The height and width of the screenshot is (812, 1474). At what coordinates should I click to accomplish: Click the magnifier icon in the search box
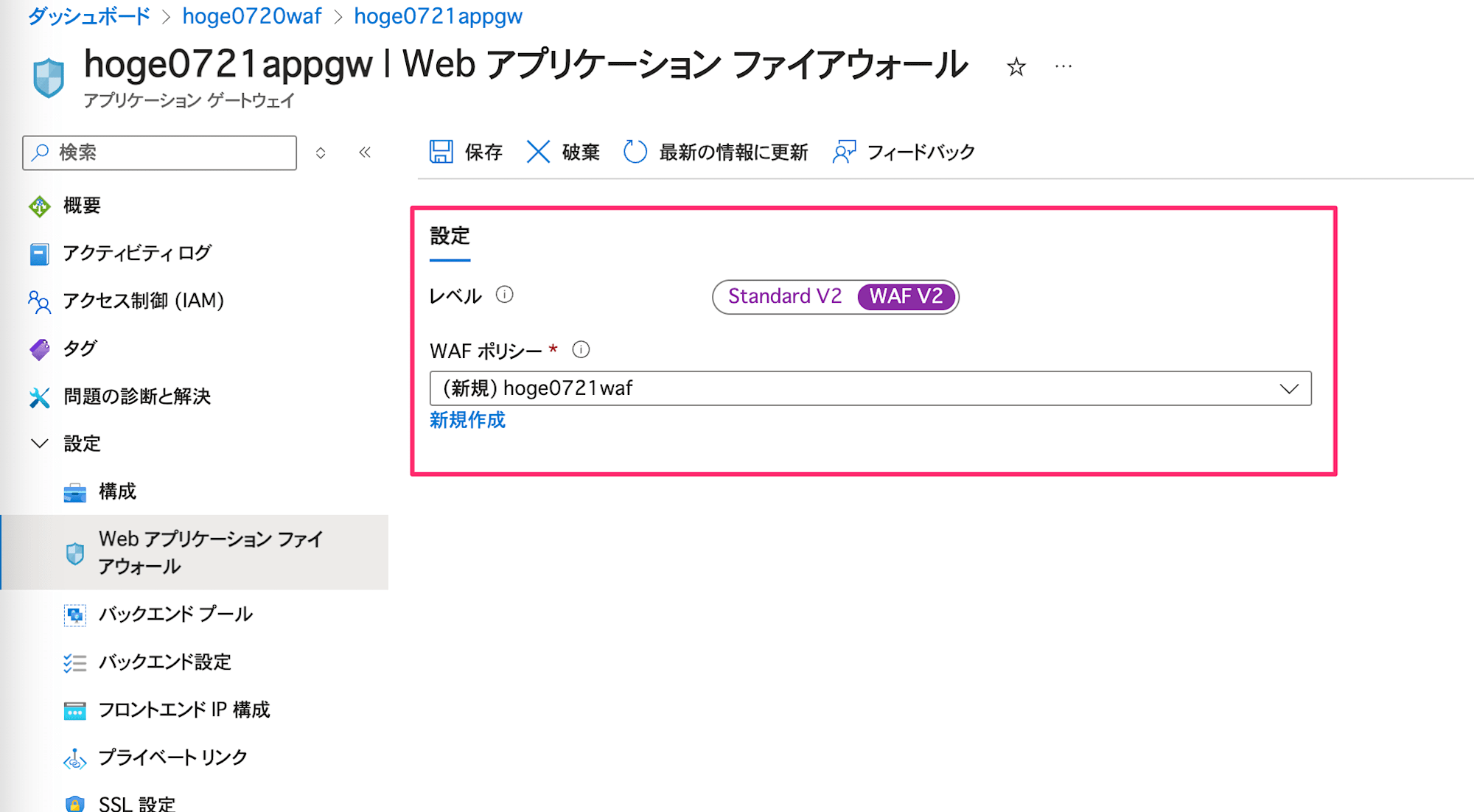41,153
